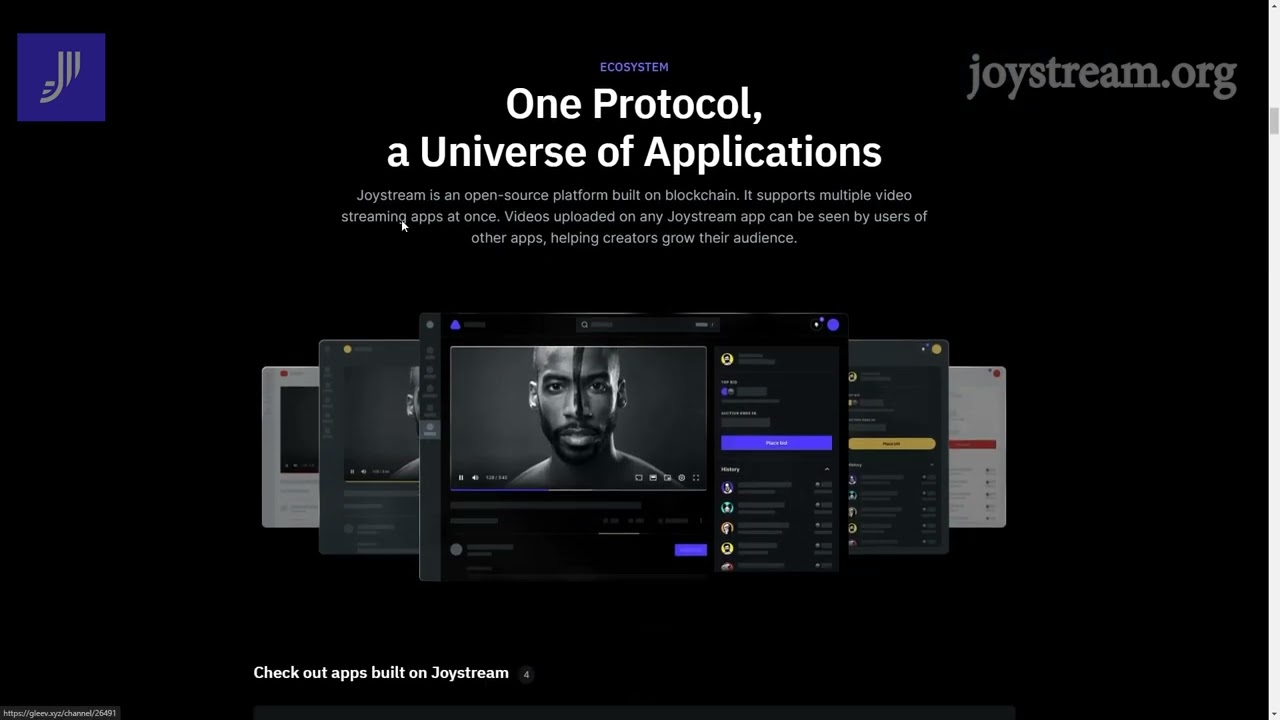1280x720 pixels.
Task: Click the ECOSYSTEM label above the heading
Action: tap(634, 67)
